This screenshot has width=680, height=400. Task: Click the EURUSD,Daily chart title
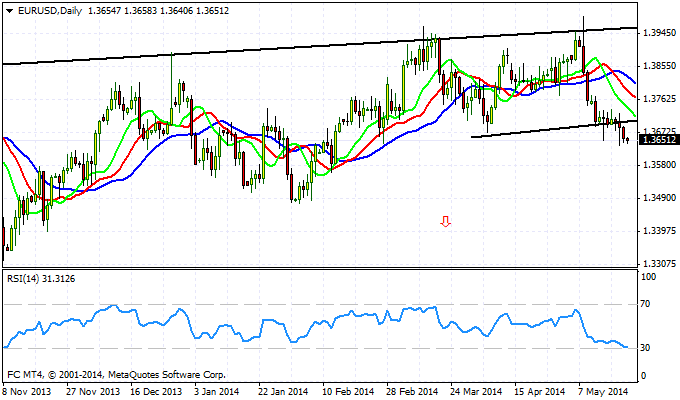(x=50, y=11)
